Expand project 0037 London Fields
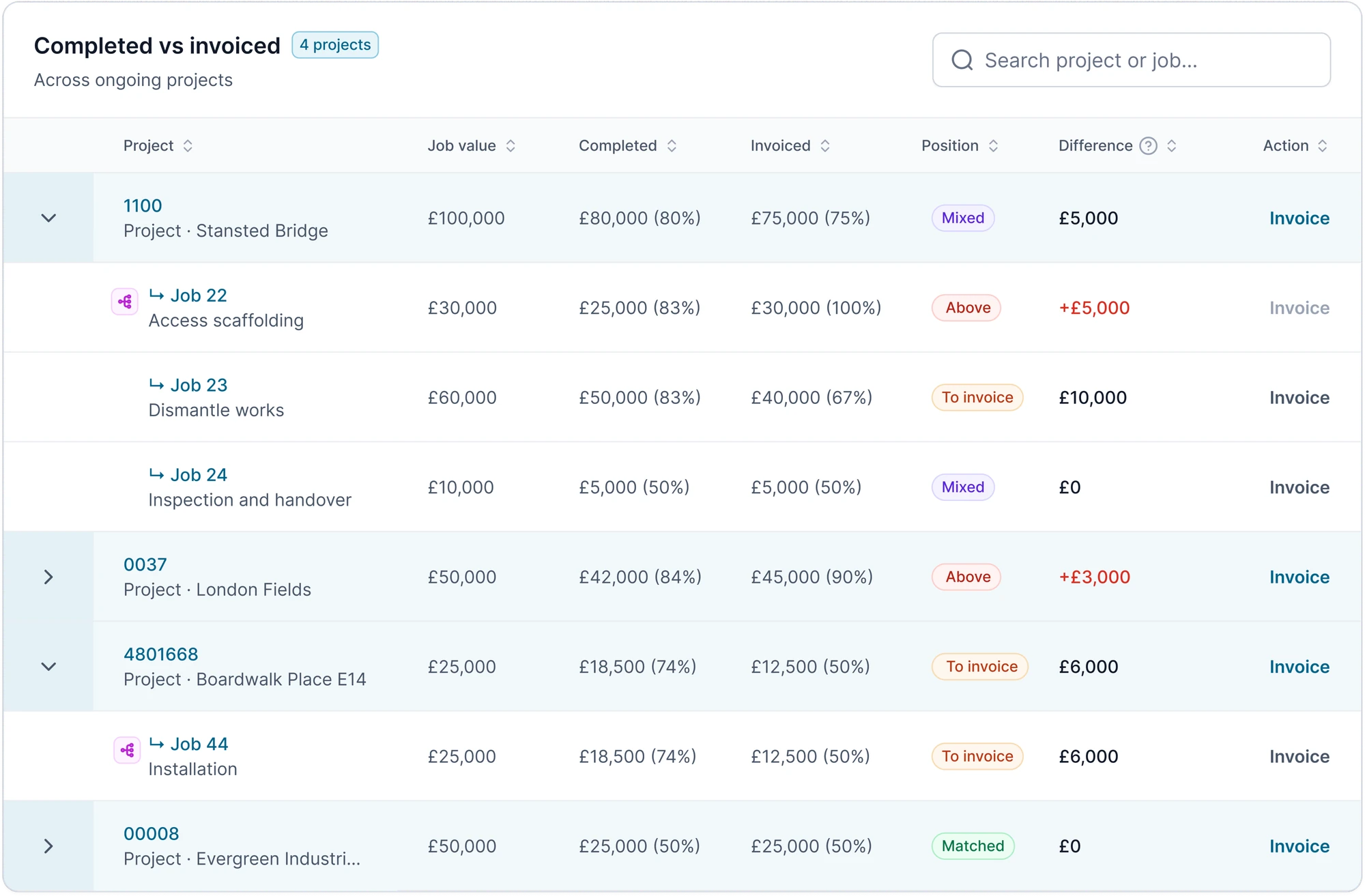This screenshot has height=896, width=1365. [48, 577]
